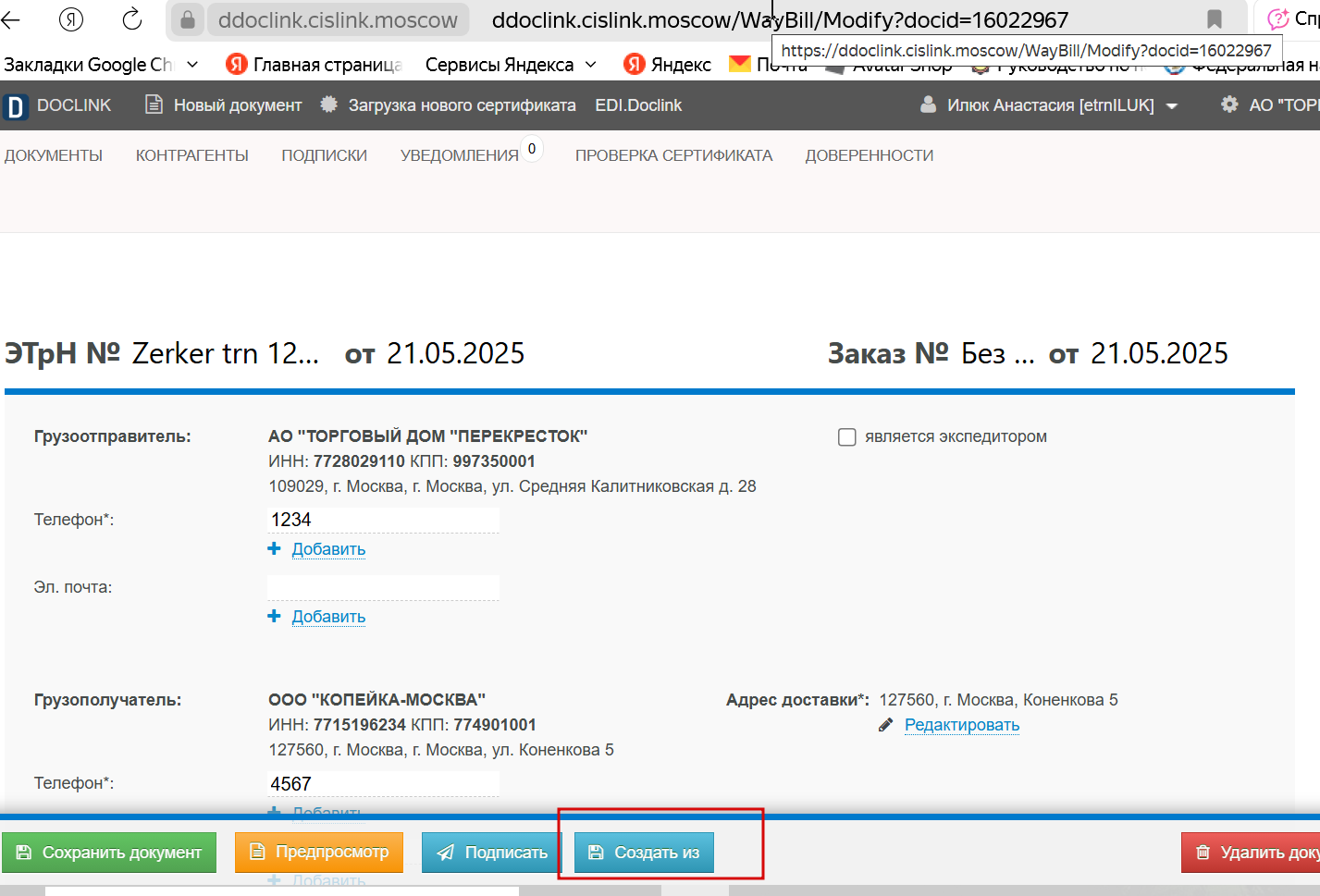Viewport: 1320px width, 896px height.
Task: Click Добавить link under Эл. почта
Action: pos(328,617)
